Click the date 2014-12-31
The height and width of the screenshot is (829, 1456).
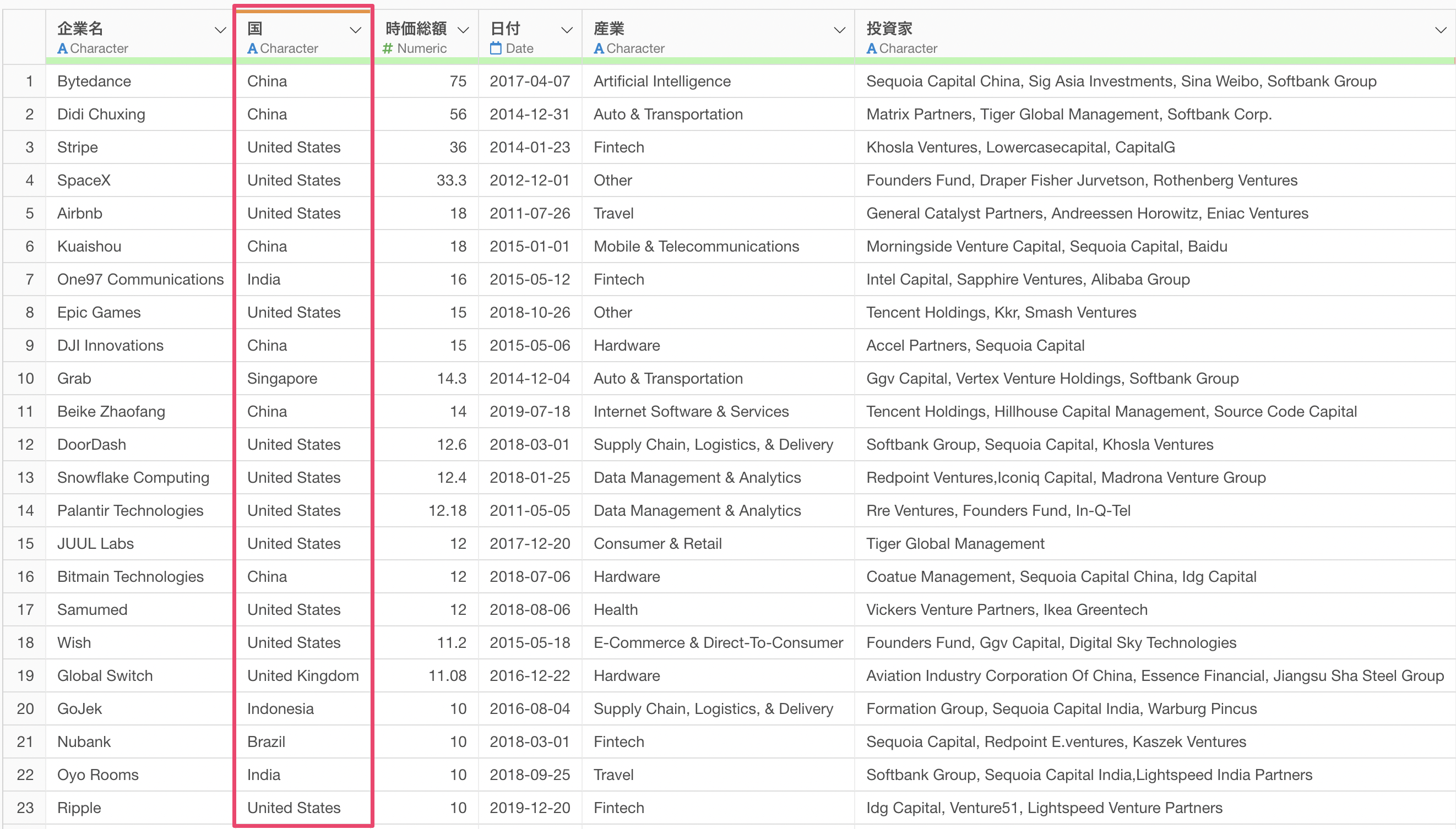pyautogui.click(x=530, y=114)
